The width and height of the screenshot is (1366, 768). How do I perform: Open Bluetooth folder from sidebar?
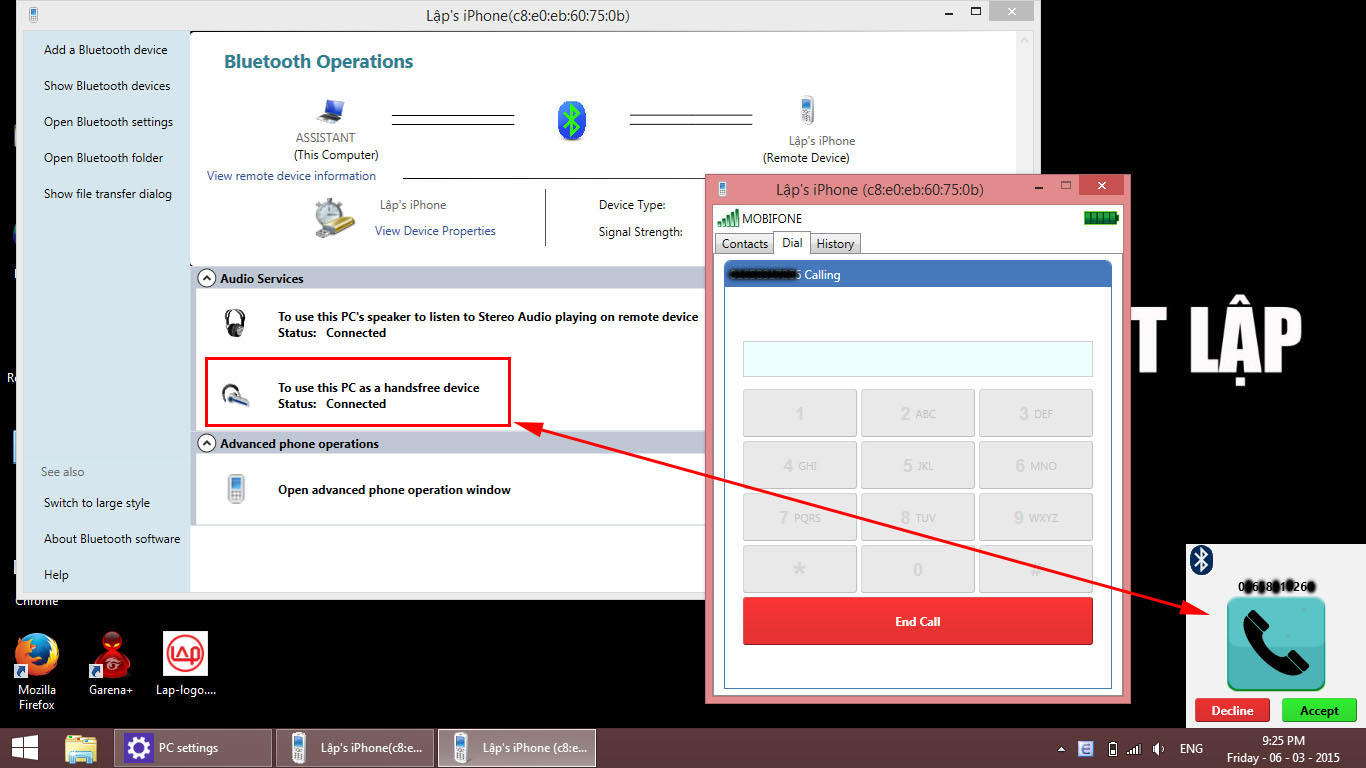(103, 158)
